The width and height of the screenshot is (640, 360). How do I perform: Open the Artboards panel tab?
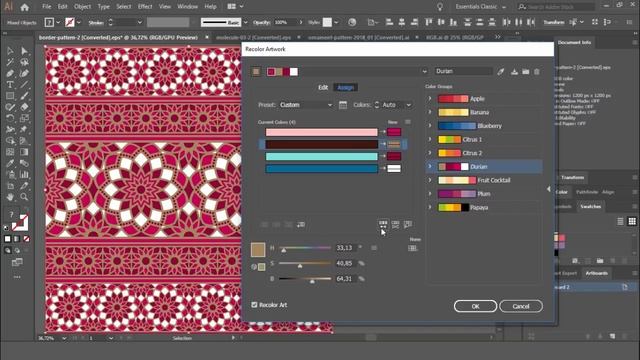pos(596,273)
